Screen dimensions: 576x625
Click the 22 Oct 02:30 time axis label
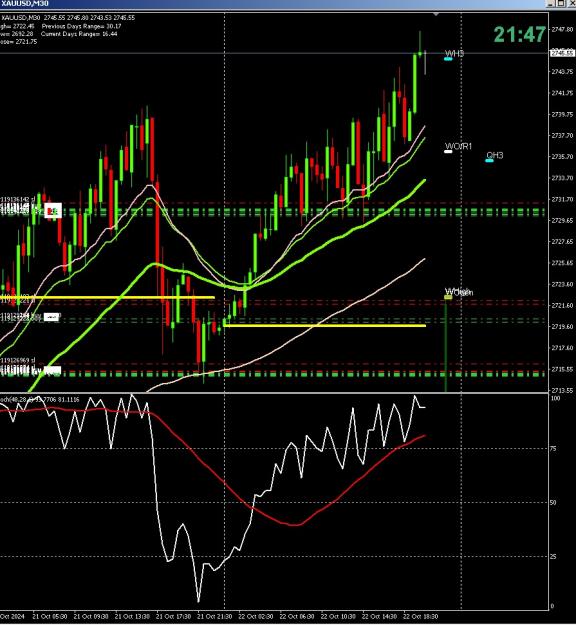coord(256,616)
